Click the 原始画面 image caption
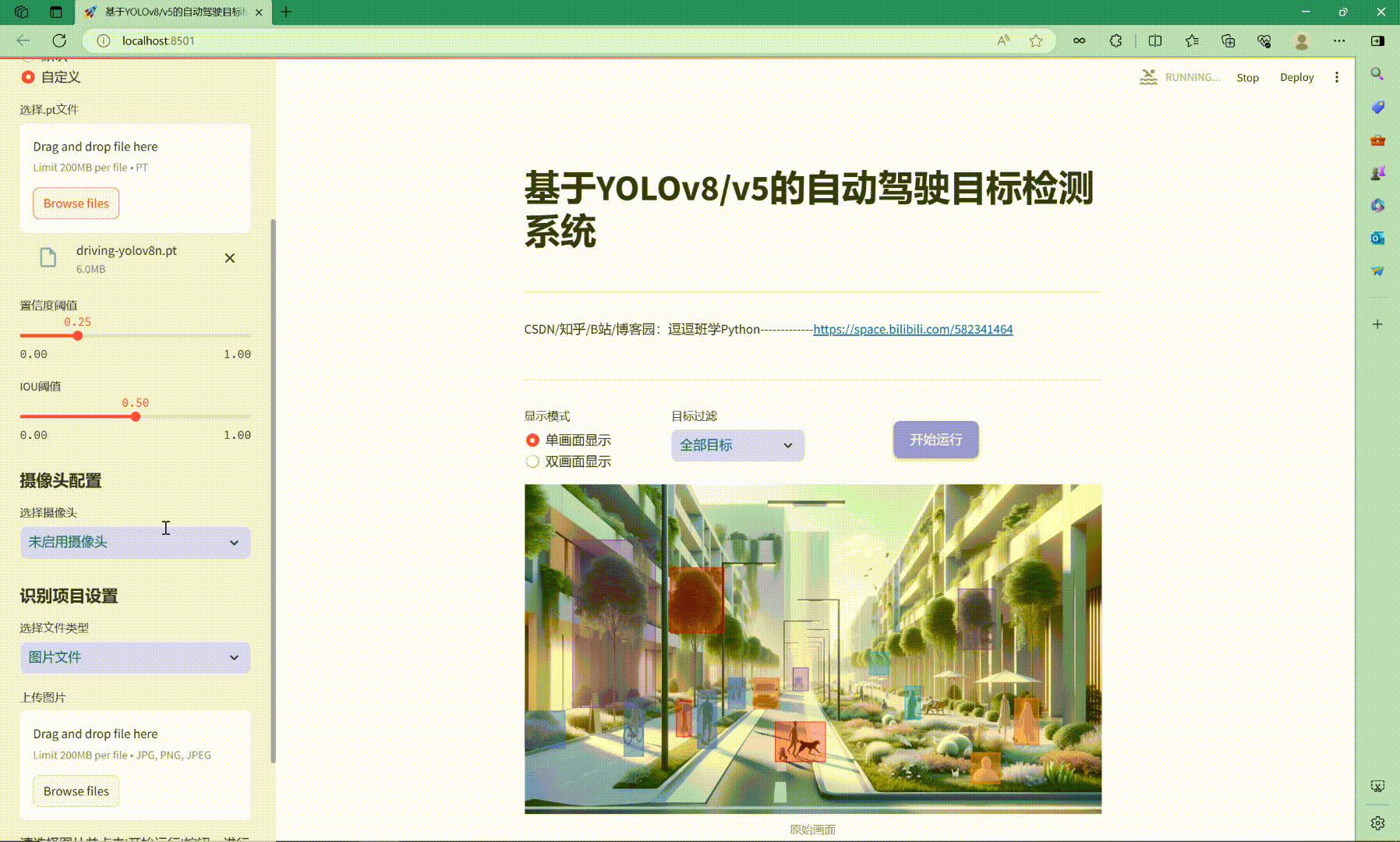1400x842 pixels. 813,830
